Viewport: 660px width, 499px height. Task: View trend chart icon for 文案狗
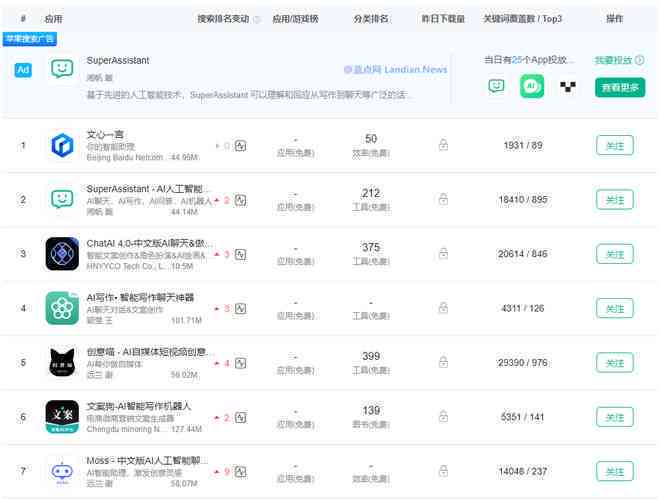240,418
